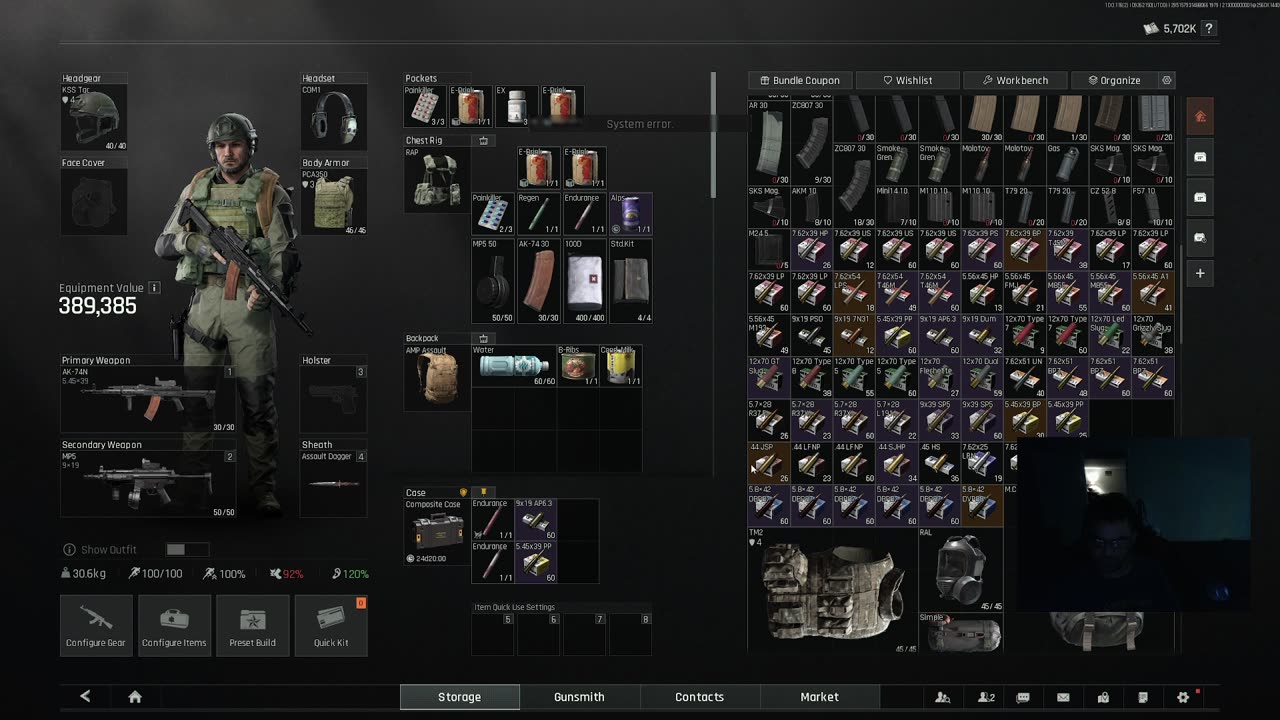Select 9x19 AP6.3 ammo in Case

[535, 519]
